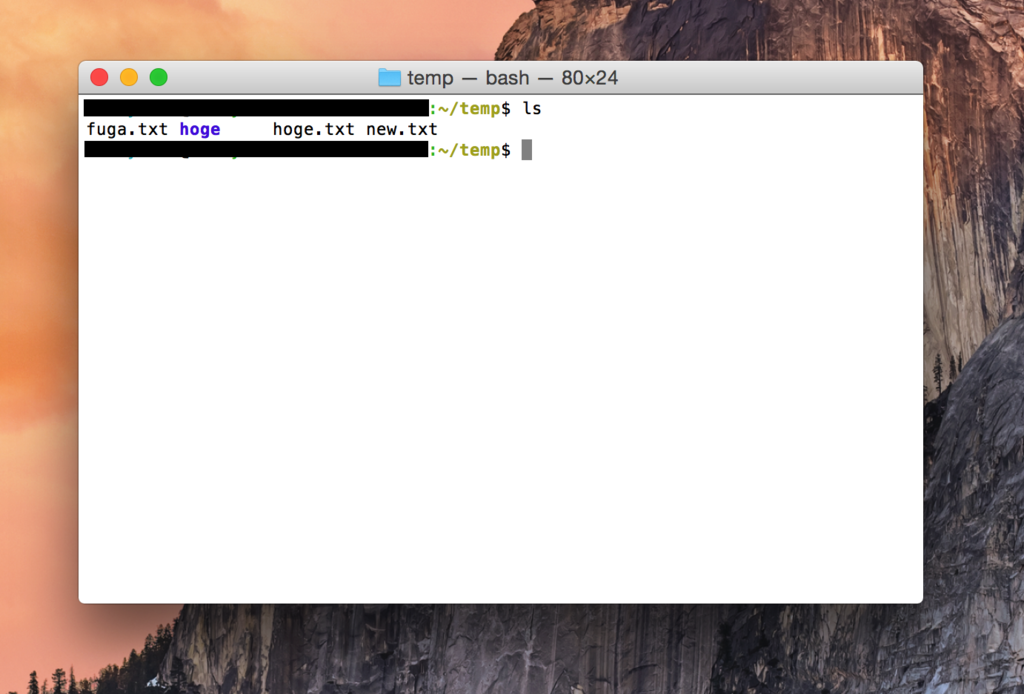The width and height of the screenshot is (1024, 694).
Task: Click the 'temp — bash — 80×24' window title
Action: click(x=512, y=78)
